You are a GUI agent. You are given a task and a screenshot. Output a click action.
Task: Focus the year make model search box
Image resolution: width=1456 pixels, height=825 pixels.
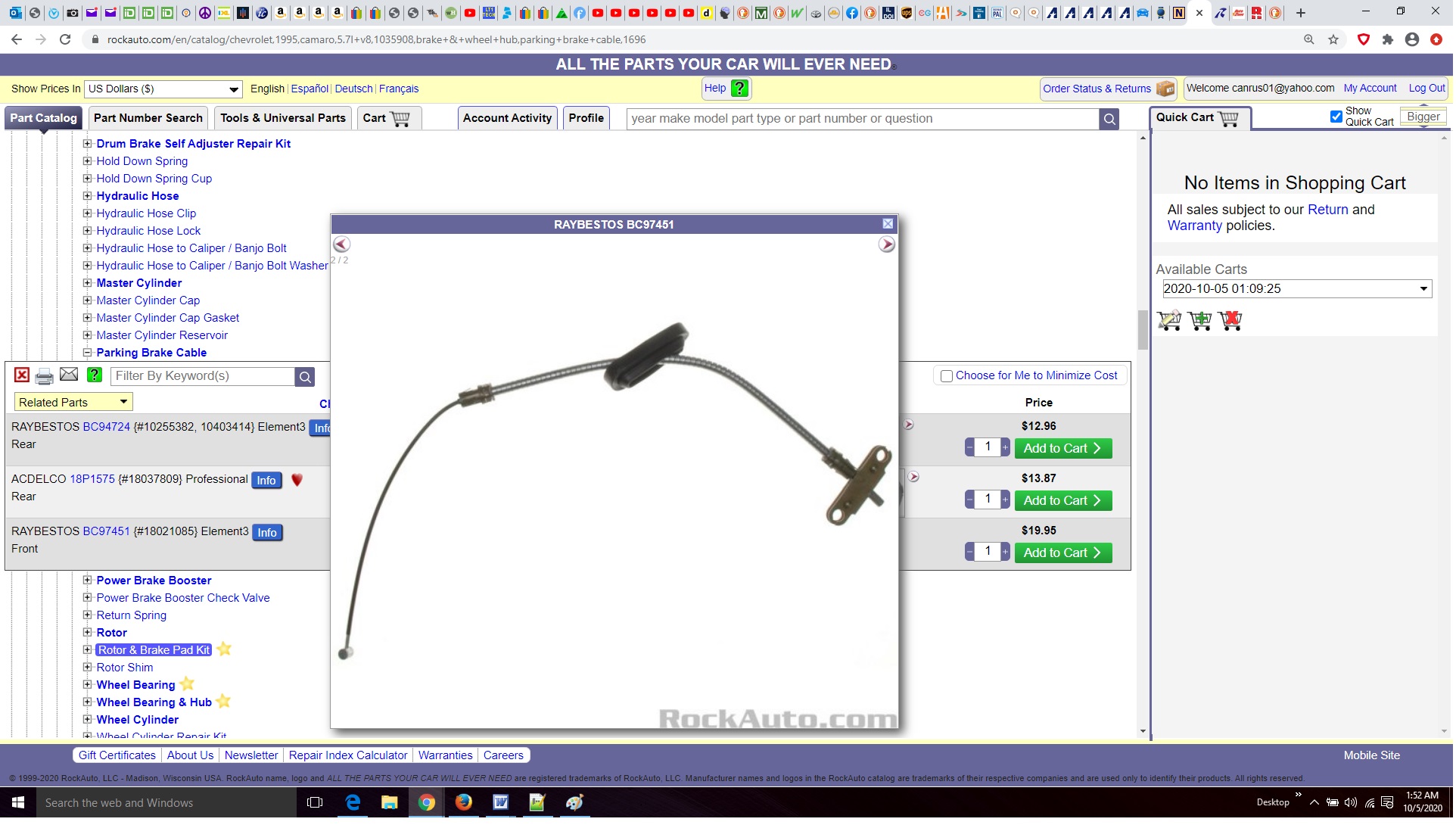click(x=864, y=120)
